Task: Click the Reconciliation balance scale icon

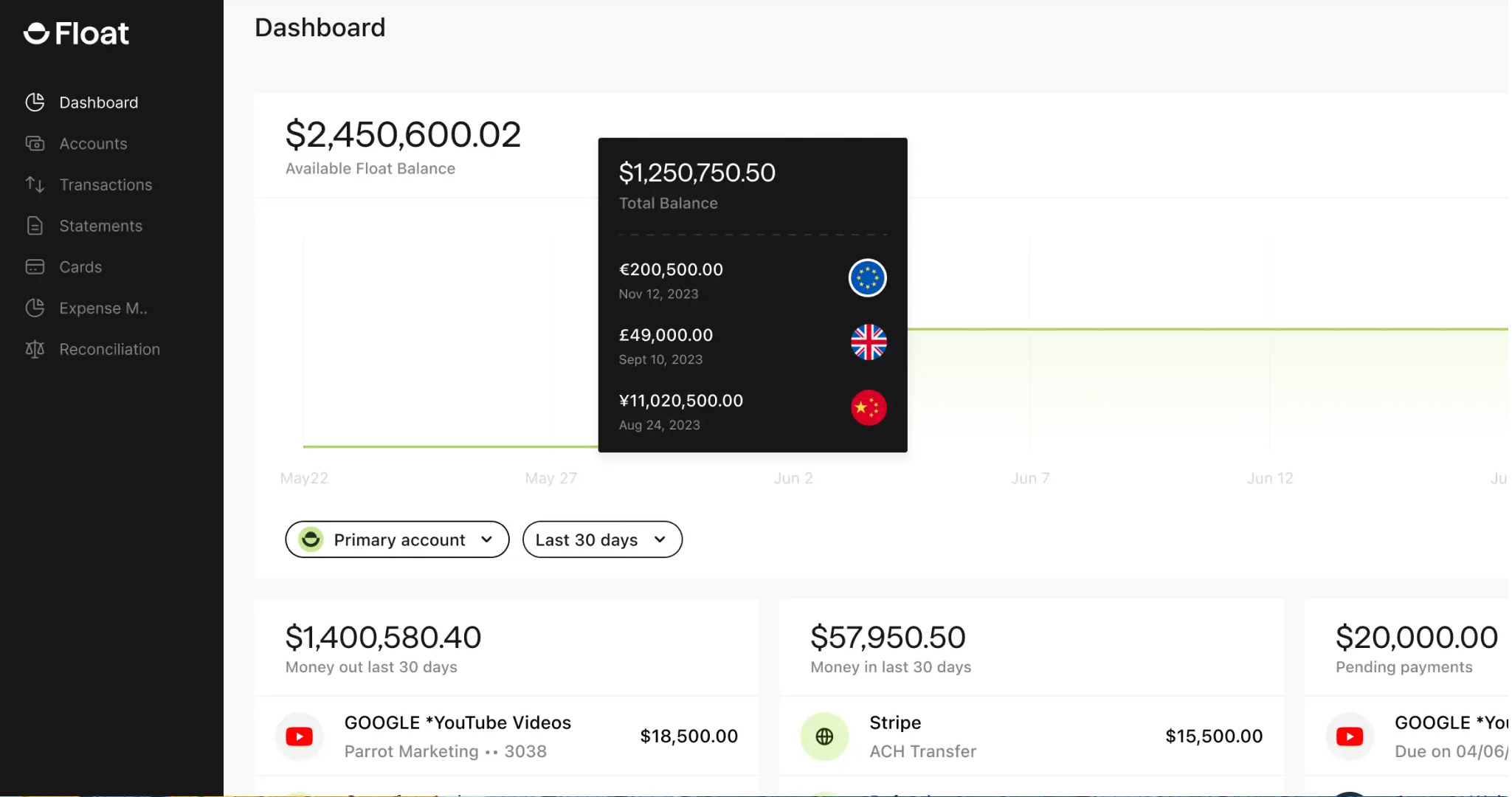Action: tap(35, 349)
